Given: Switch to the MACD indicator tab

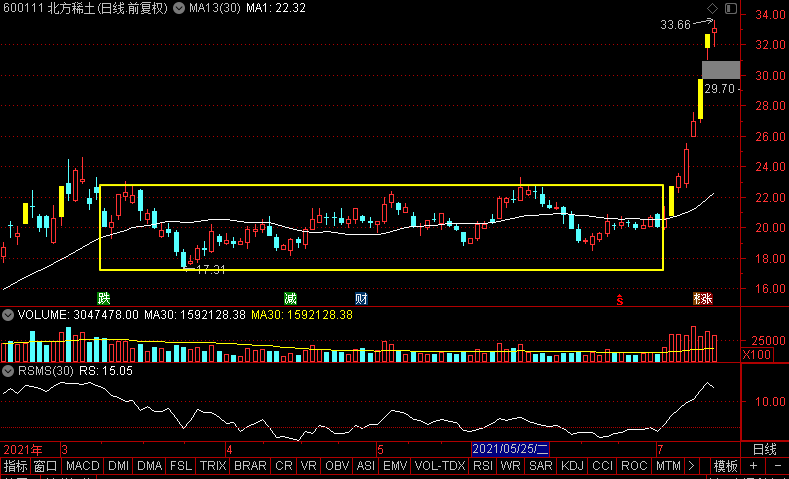Looking at the screenshot, I should [83, 465].
